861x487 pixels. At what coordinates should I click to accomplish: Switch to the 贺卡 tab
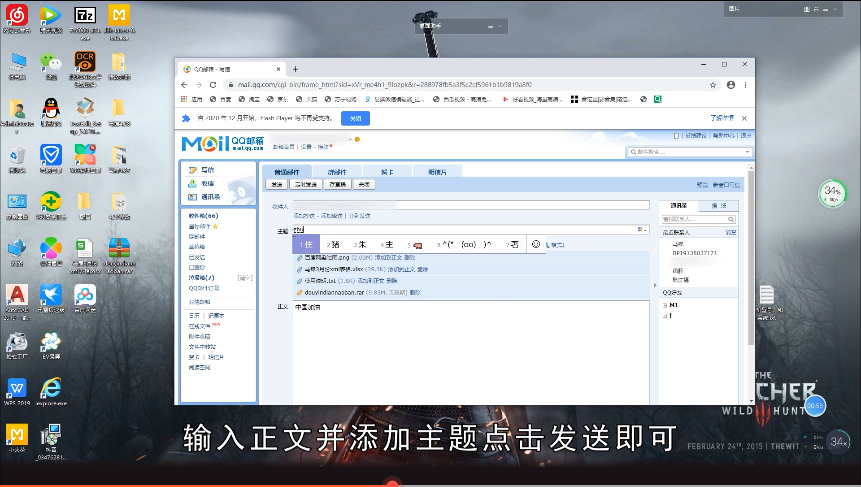tap(387, 172)
